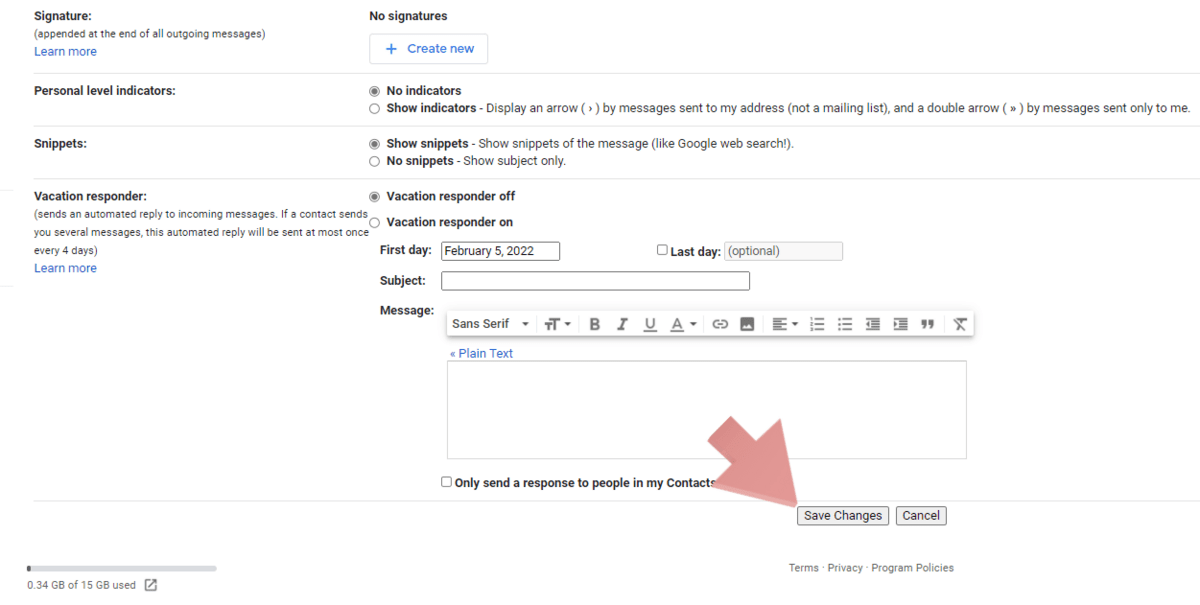The image size is (1200, 605).
Task: Open the Program Policies link
Action: pyautogui.click(x=912, y=568)
